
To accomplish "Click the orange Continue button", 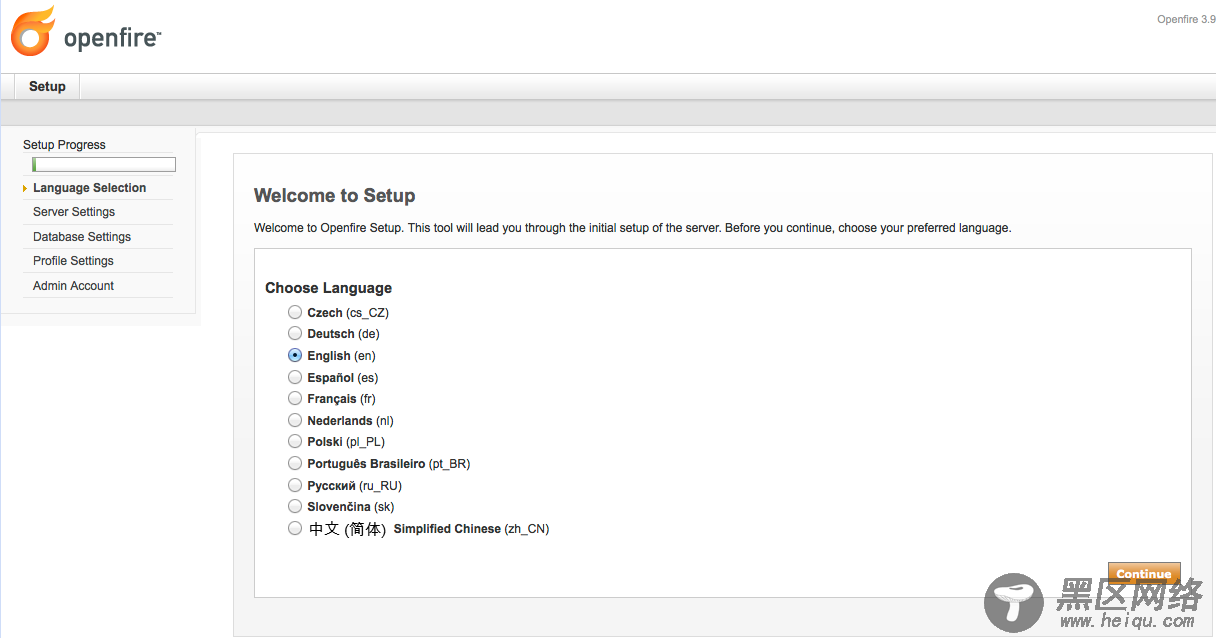I will 1144,574.
